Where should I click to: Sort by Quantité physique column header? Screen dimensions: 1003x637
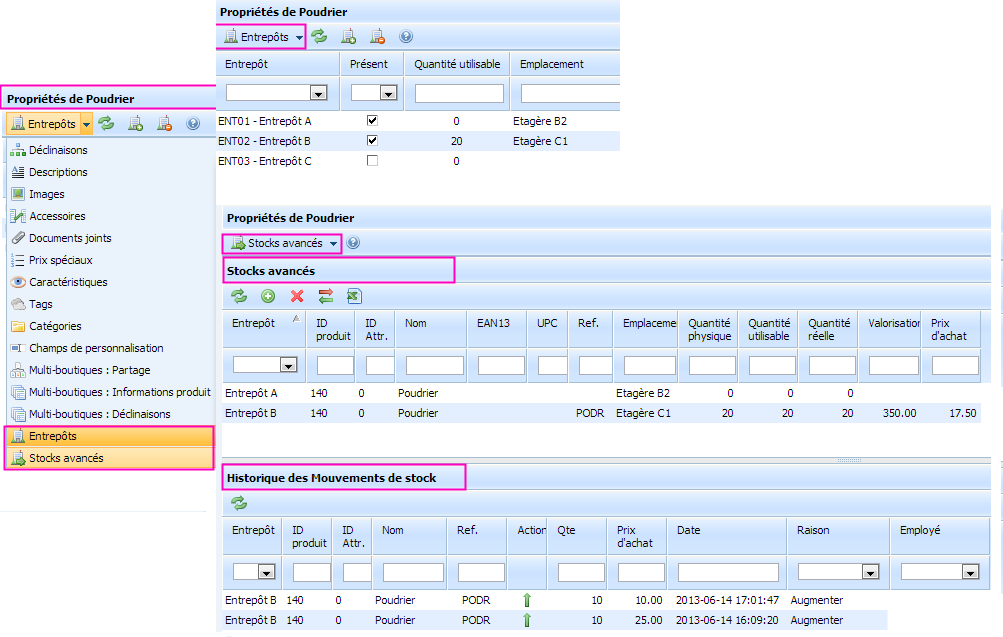tap(709, 329)
